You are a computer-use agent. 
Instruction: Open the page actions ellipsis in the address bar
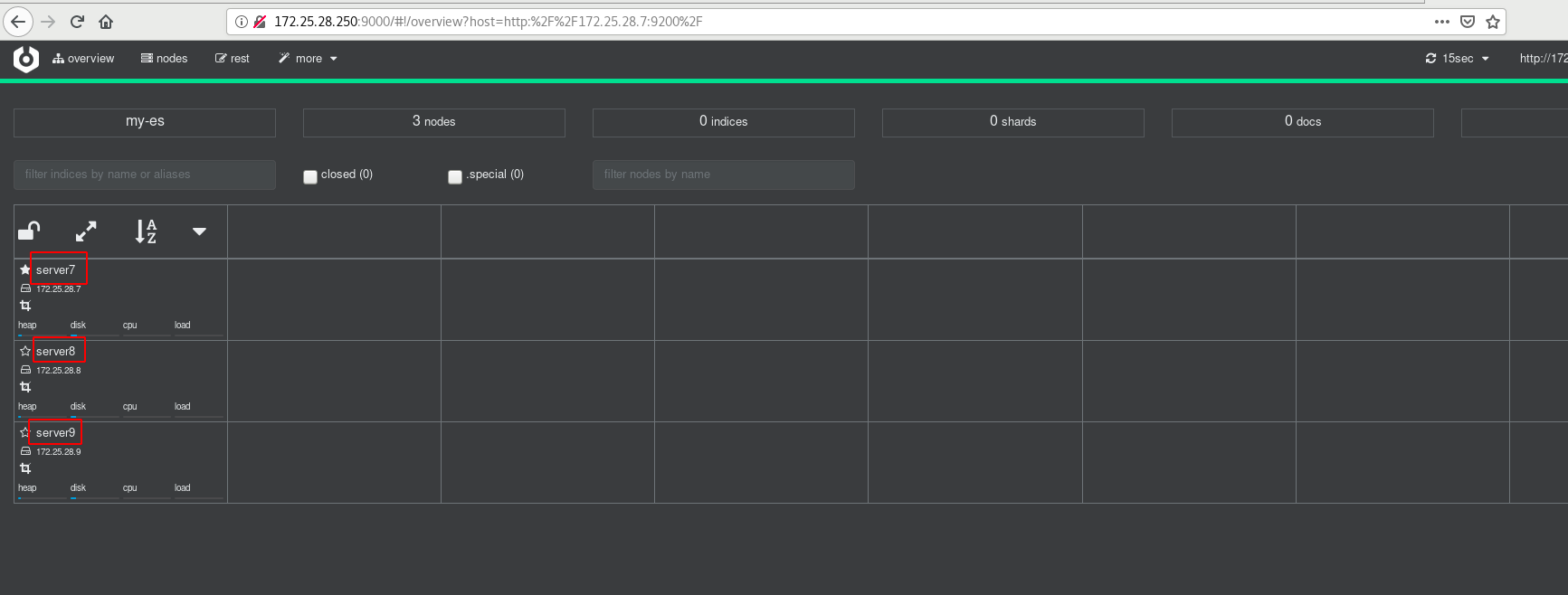point(1442,22)
